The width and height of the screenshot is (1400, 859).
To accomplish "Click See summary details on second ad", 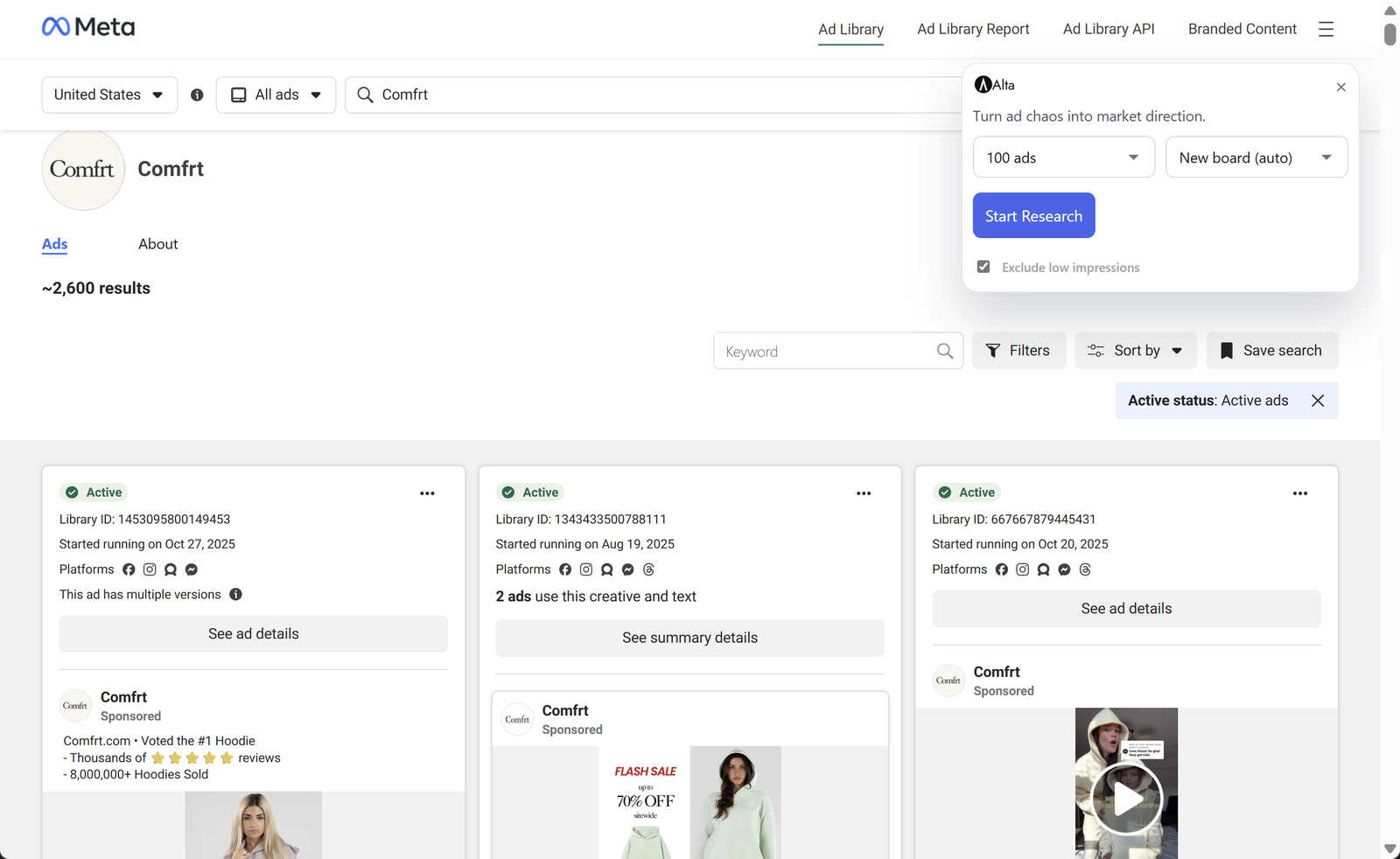I will point(689,638).
